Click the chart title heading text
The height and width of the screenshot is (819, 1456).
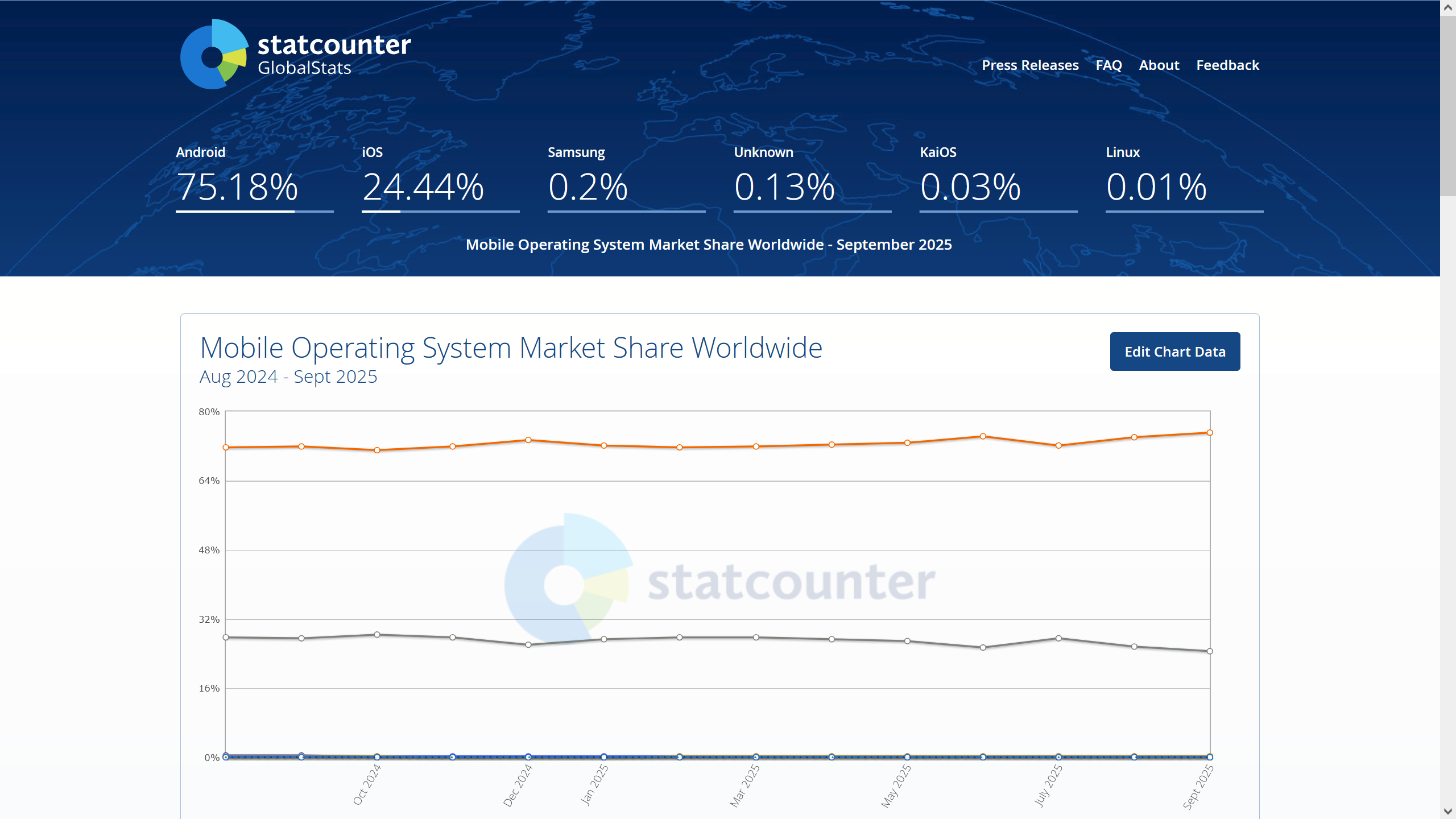(x=511, y=348)
